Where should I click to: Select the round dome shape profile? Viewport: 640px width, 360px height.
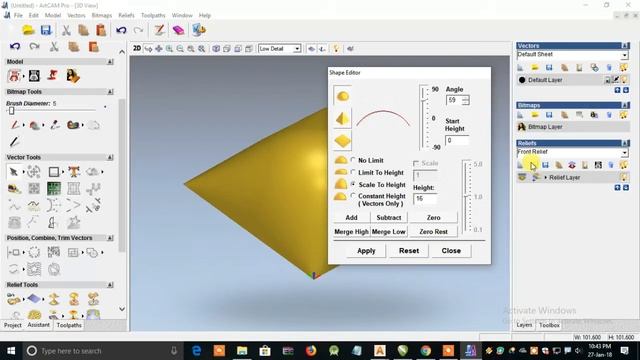click(342, 96)
